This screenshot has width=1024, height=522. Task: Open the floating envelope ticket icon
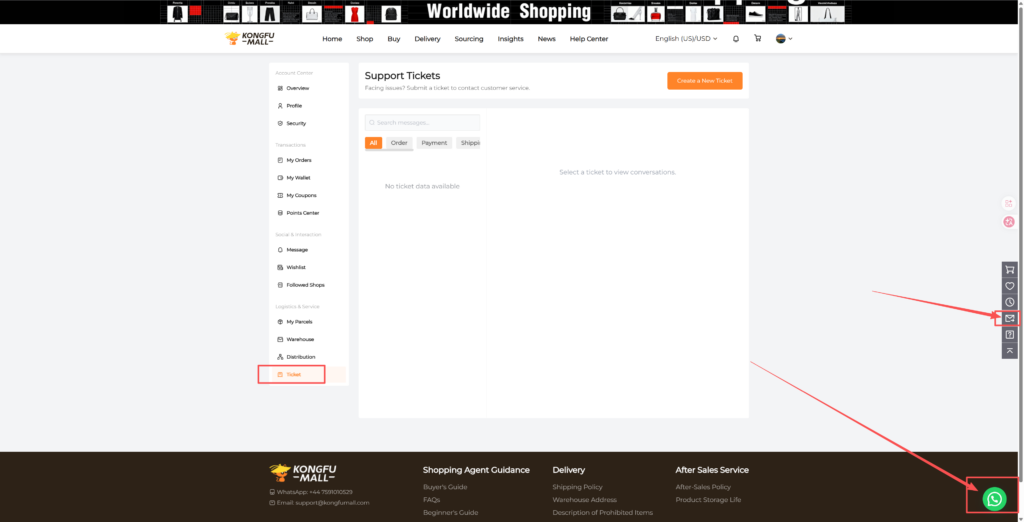pyautogui.click(x=1010, y=318)
